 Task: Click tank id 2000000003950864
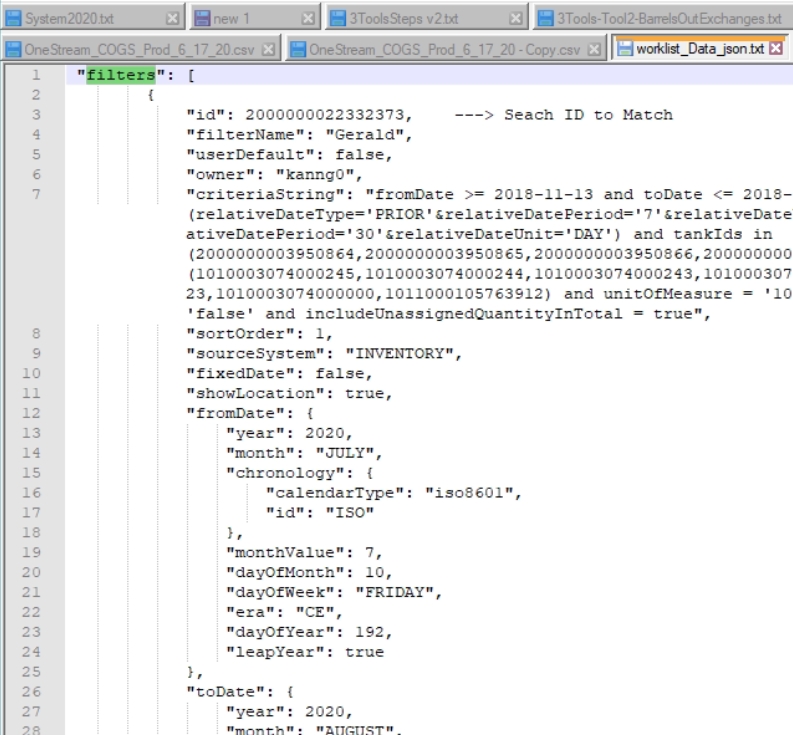276,254
